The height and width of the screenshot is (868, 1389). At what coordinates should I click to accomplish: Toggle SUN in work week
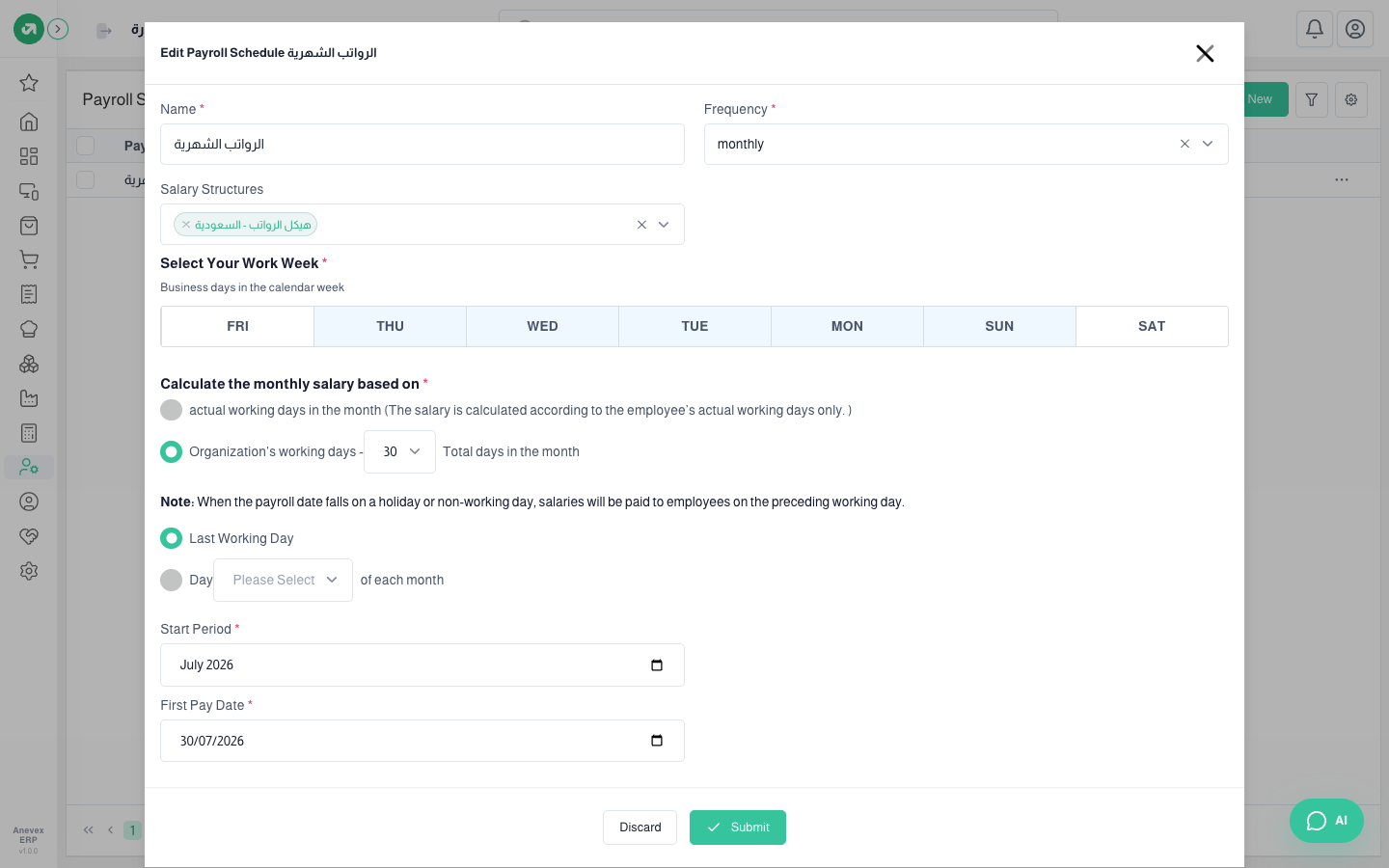pyautogui.click(x=1000, y=326)
